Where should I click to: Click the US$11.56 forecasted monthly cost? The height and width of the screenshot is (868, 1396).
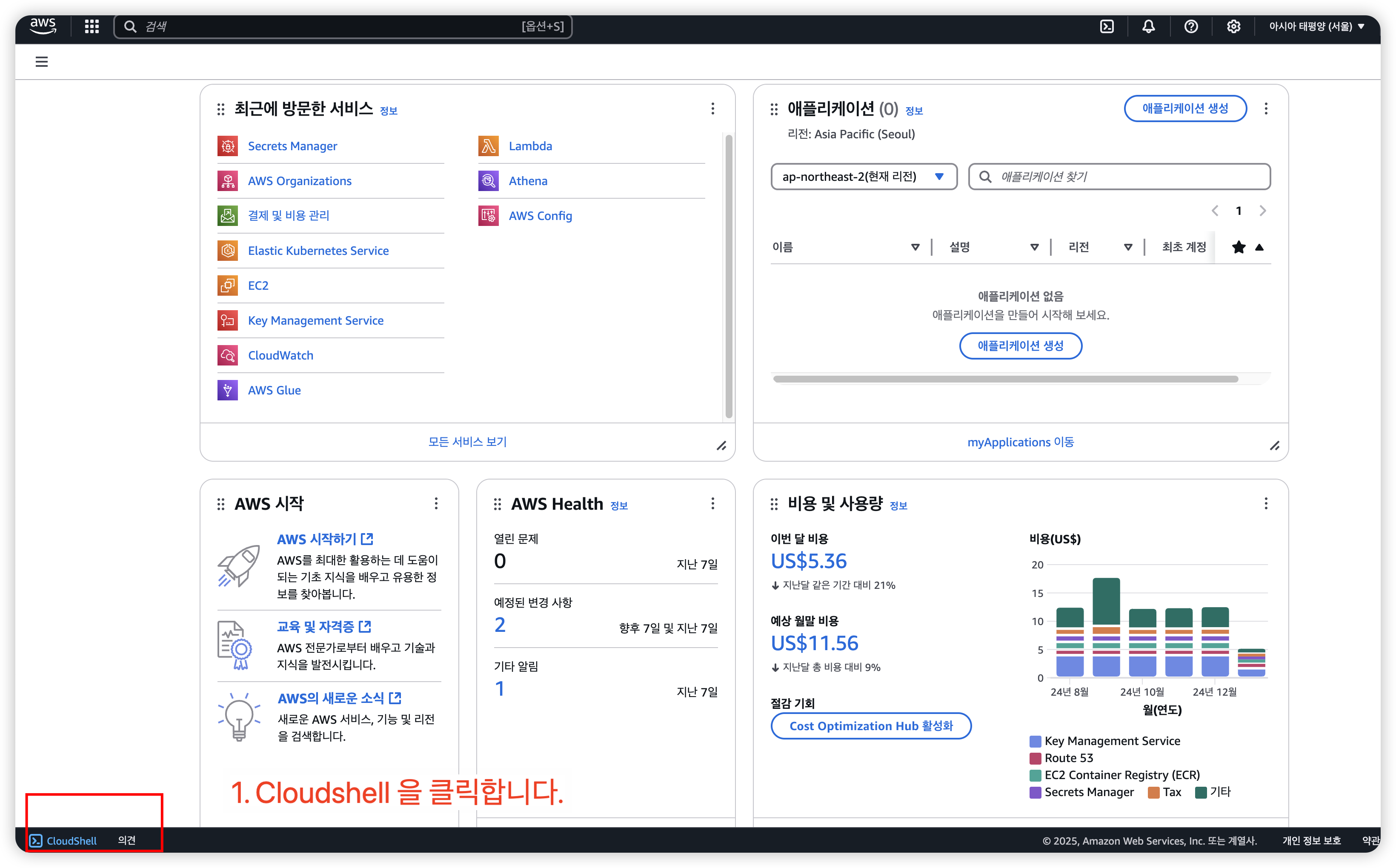(814, 643)
